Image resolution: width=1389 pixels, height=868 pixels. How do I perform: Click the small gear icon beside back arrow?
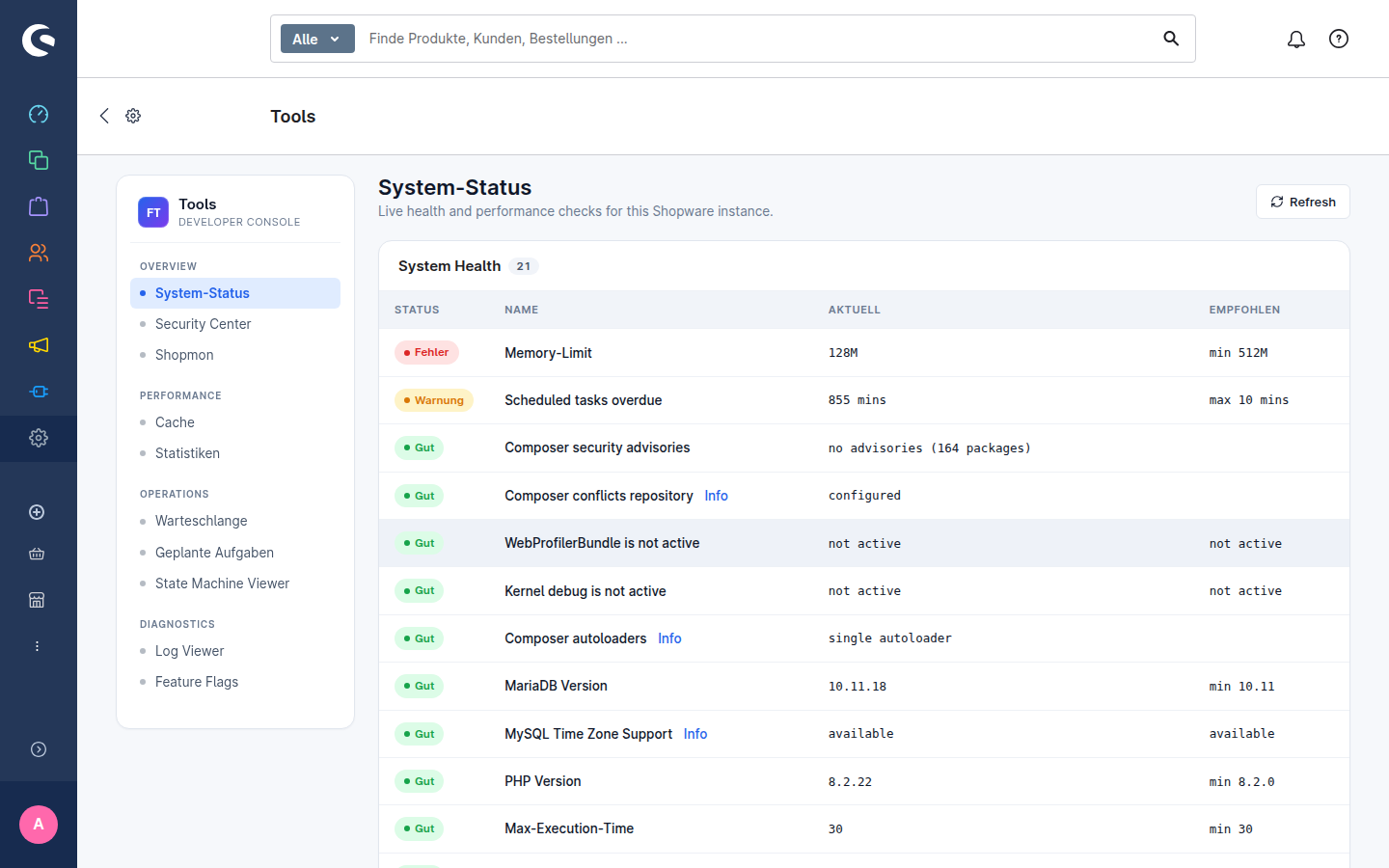click(x=133, y=116)
